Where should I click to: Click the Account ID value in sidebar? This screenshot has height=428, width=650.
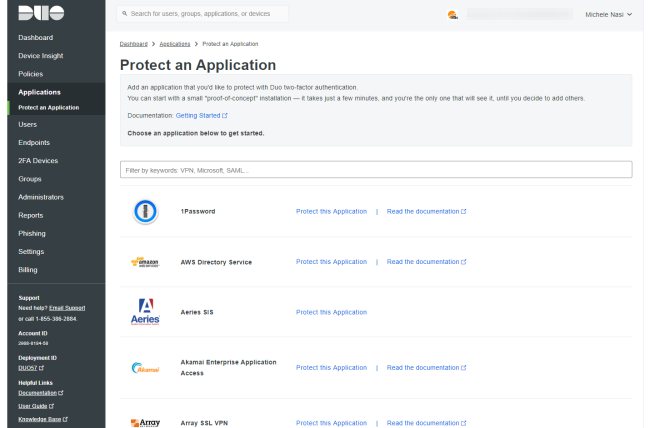click(x=33, y=343)
